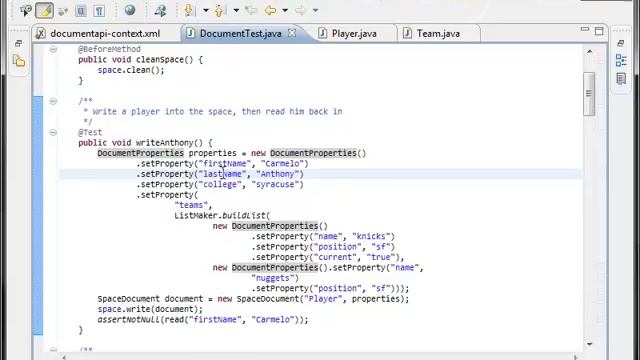The image size is (640, 360).
Task: Open back history dropdown arrow
Action: (285, 10)
